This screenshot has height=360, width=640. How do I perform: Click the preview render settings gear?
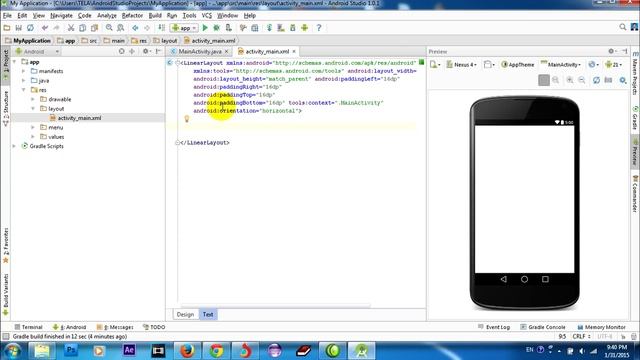pyautogui.click(x=622, y=80)
